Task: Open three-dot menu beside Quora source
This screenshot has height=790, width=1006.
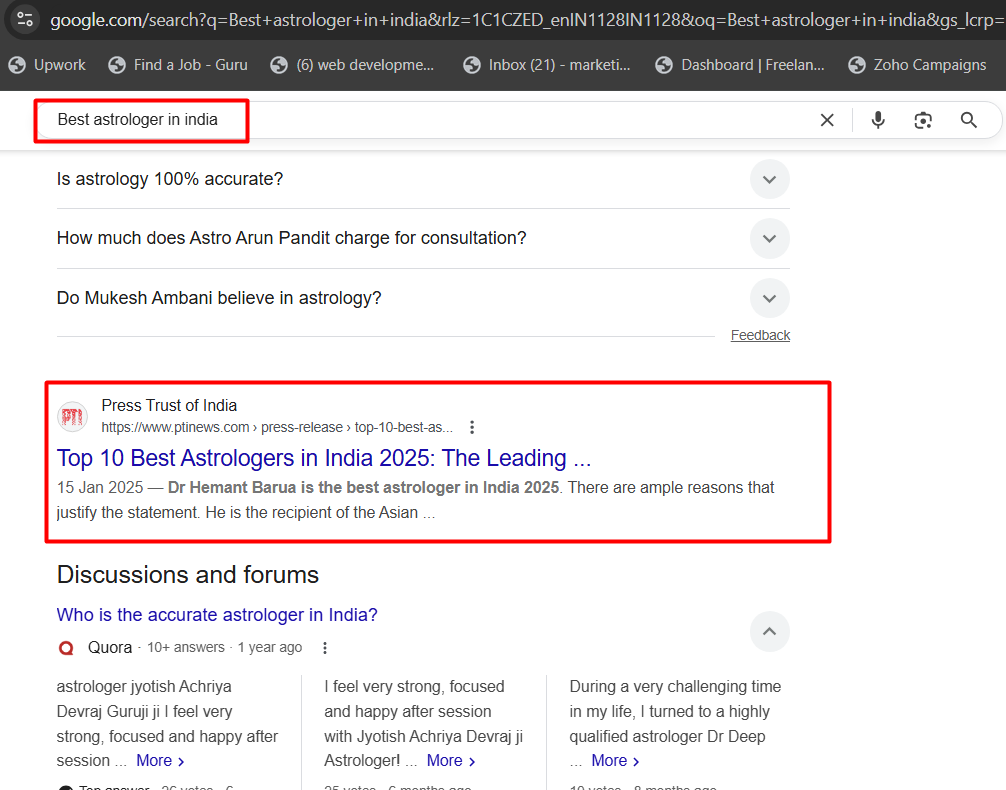Action: point(325,648)
